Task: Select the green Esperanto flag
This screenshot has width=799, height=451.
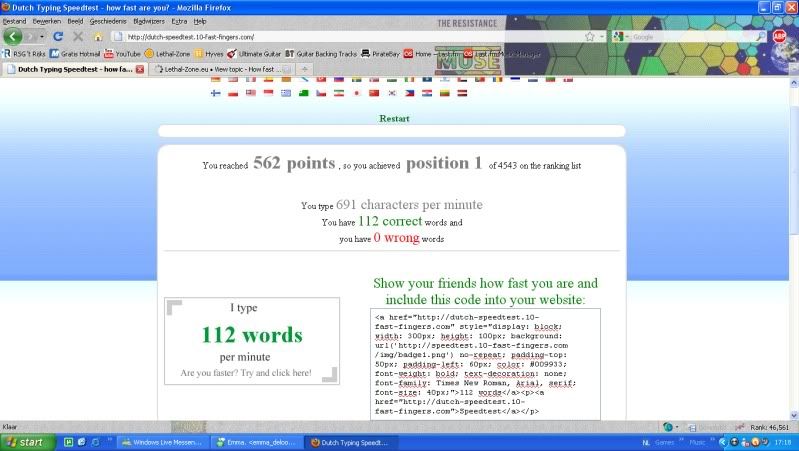Action: pyautogui.click(x=304, y=93)
